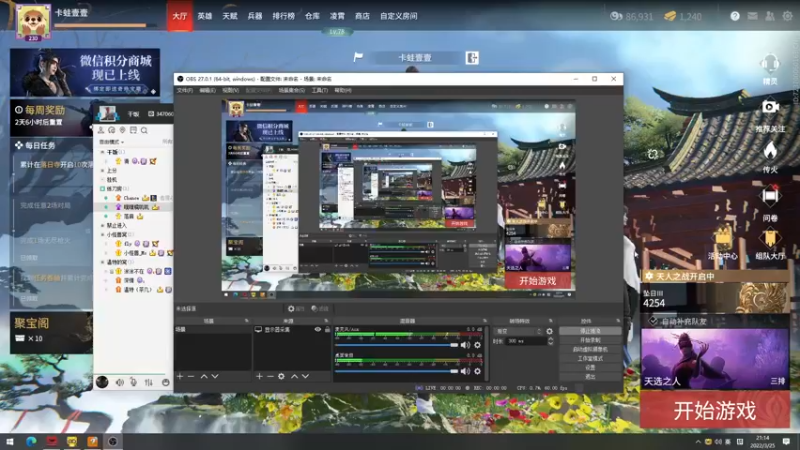Expand the 上分 channel in the tree
Image resolution: width=800 pixels, height=450 pixels.
103,171
